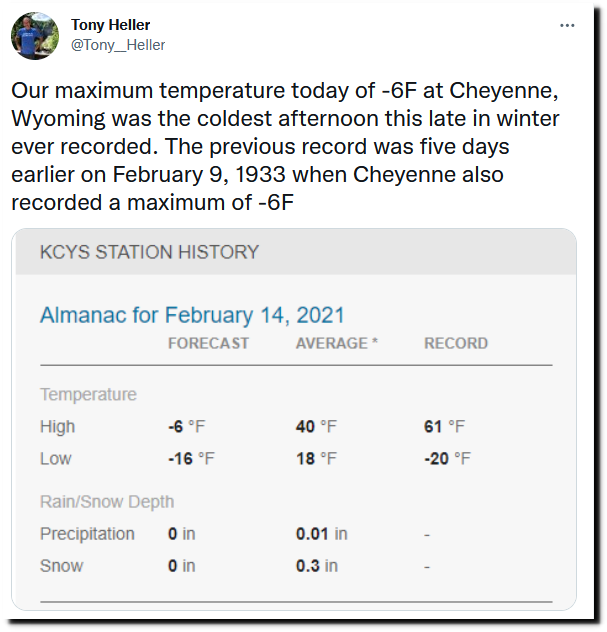Open Tony Heller's profile picture
The image size is (607, 632).
pos(35,35)
